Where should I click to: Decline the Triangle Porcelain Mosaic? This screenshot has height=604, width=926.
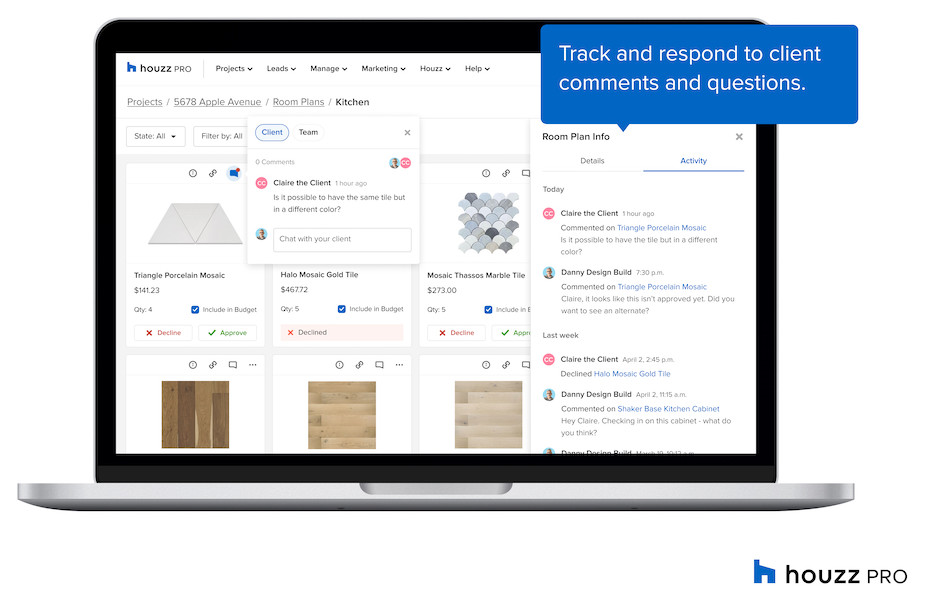tap(163, 333)
